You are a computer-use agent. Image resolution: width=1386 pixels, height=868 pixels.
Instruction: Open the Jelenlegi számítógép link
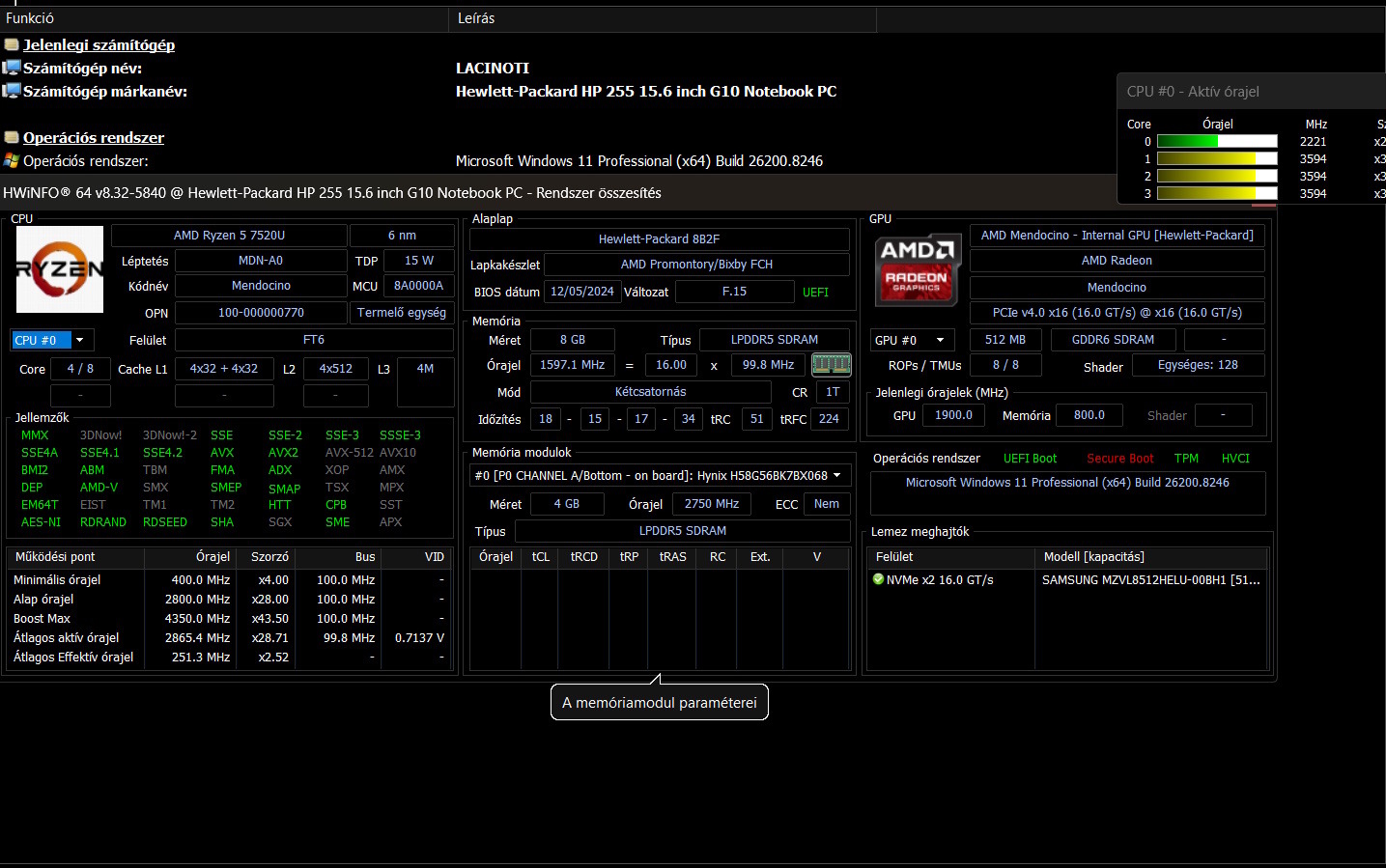(99, 44)
